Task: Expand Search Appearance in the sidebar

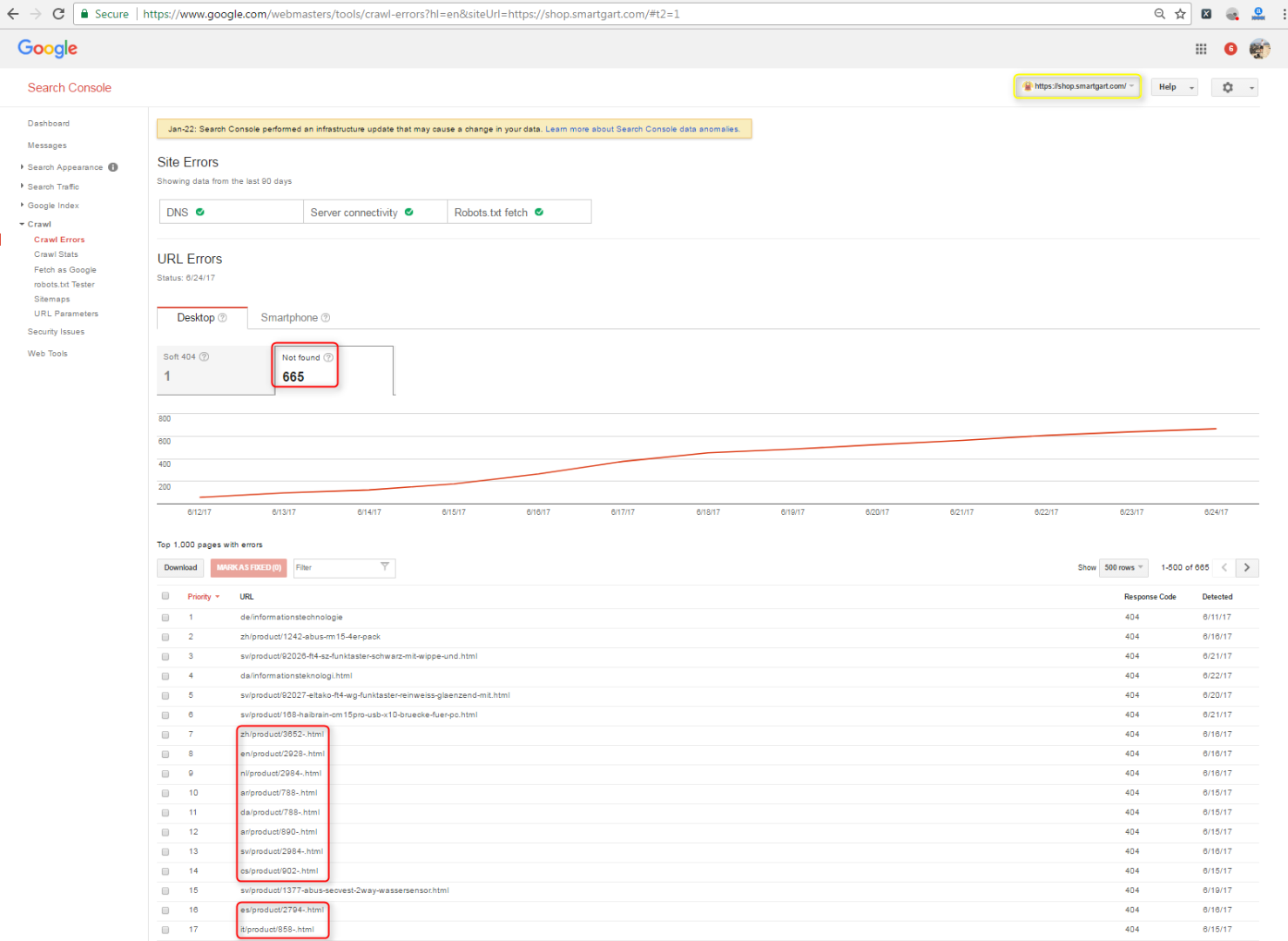Action: (64, 167)
